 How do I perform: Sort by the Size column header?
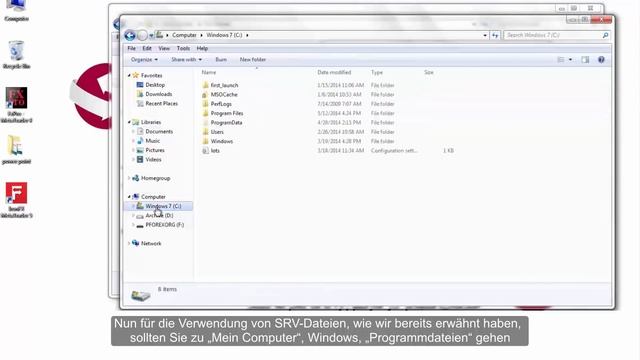coord(429,72)
